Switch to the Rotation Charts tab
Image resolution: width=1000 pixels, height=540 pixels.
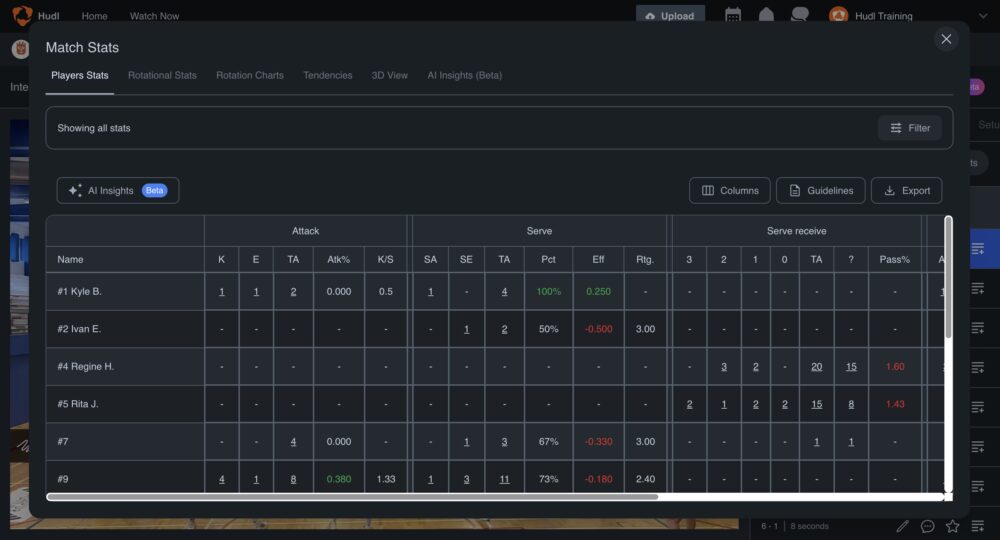[250, 76]
